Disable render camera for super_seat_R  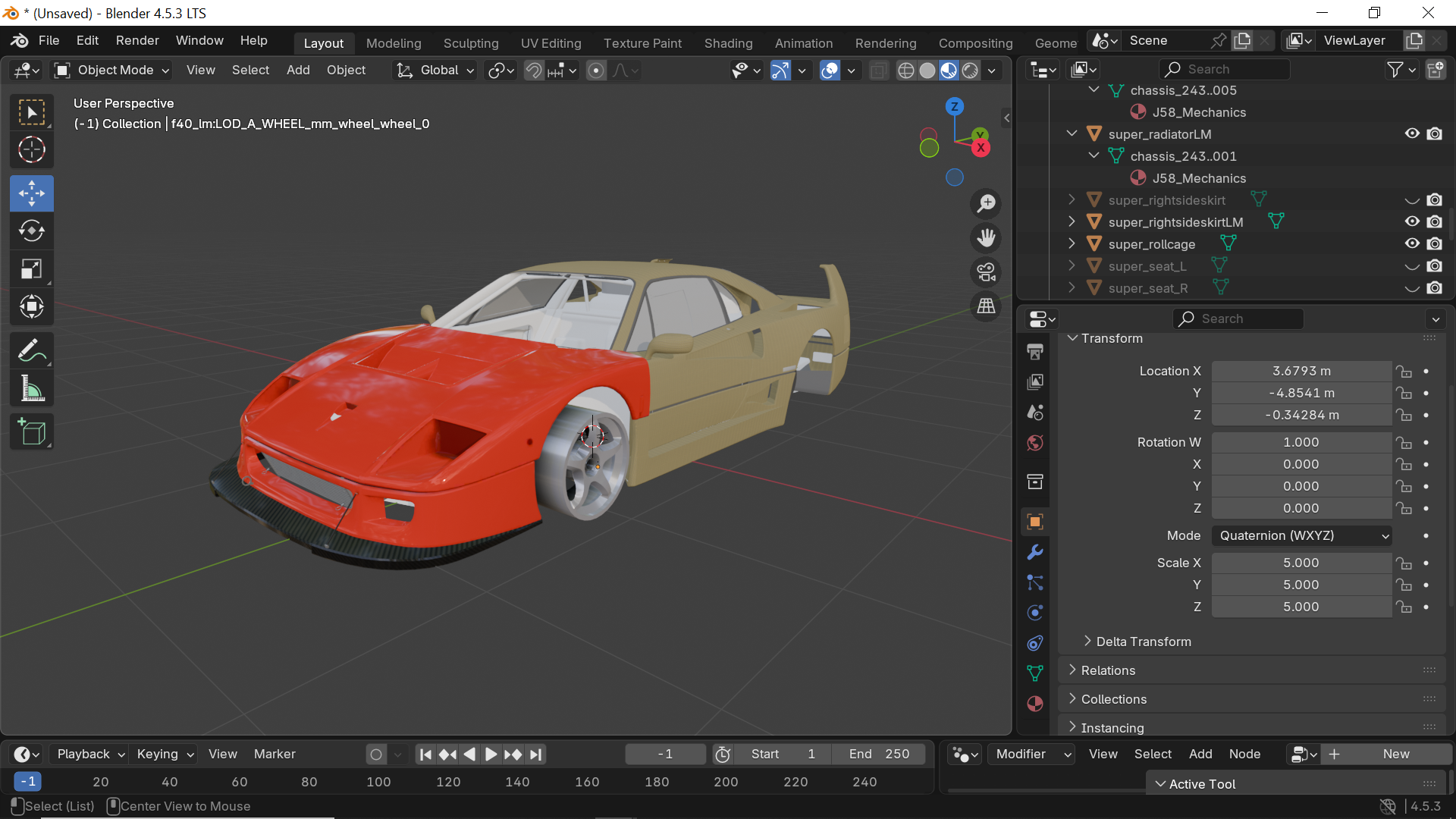pyautogui.click(x=1434, y=288)
